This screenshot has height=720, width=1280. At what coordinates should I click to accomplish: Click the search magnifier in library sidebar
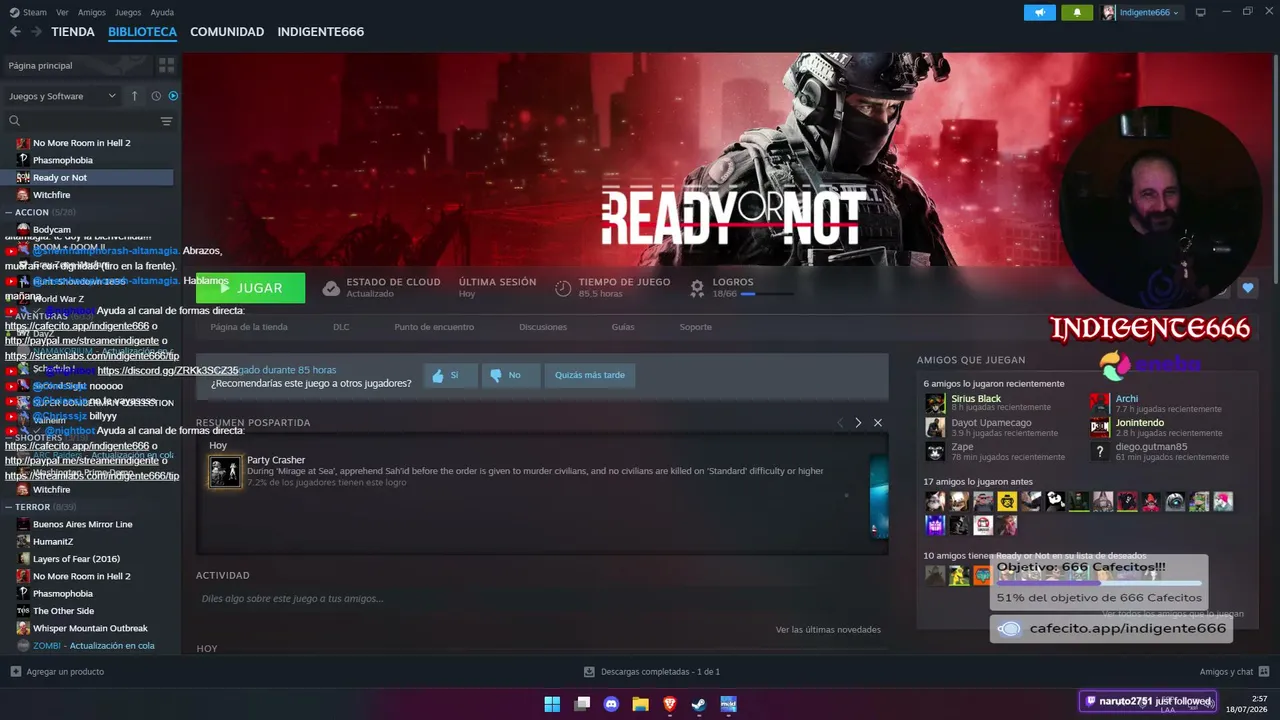15,121
